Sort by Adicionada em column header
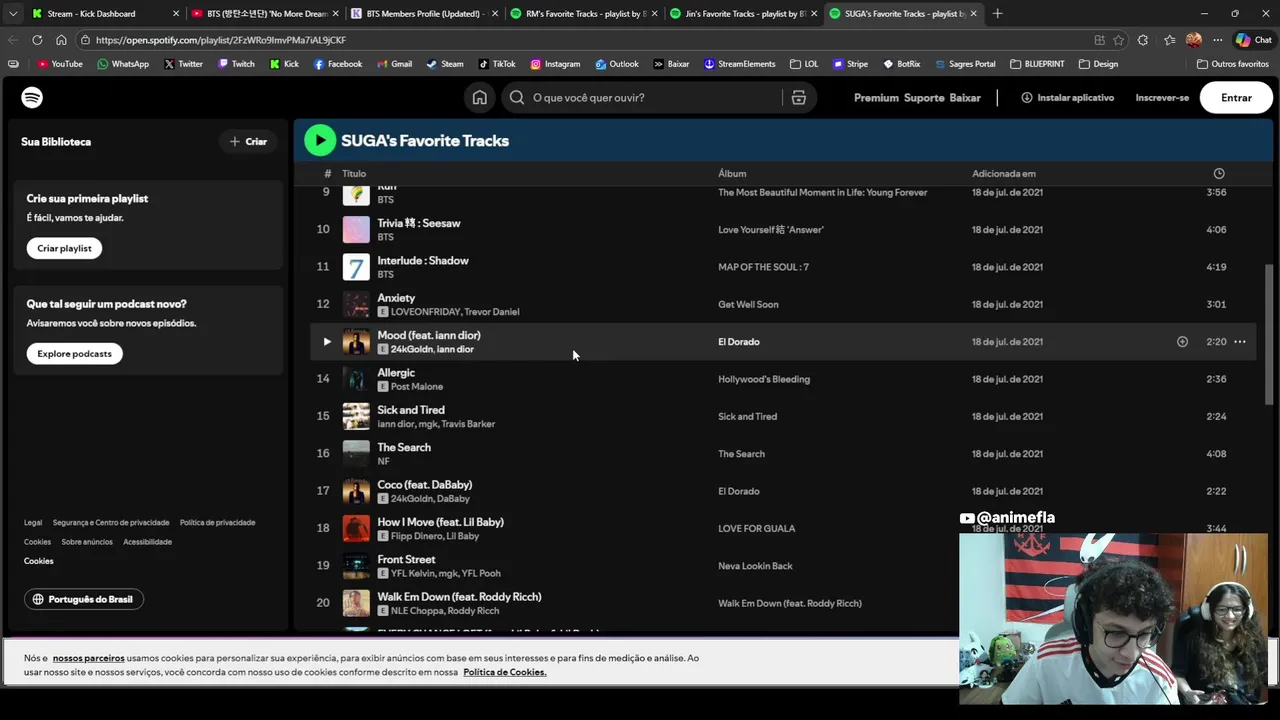The height and width of the screenshot is (720, 1280). (1003, 174)
